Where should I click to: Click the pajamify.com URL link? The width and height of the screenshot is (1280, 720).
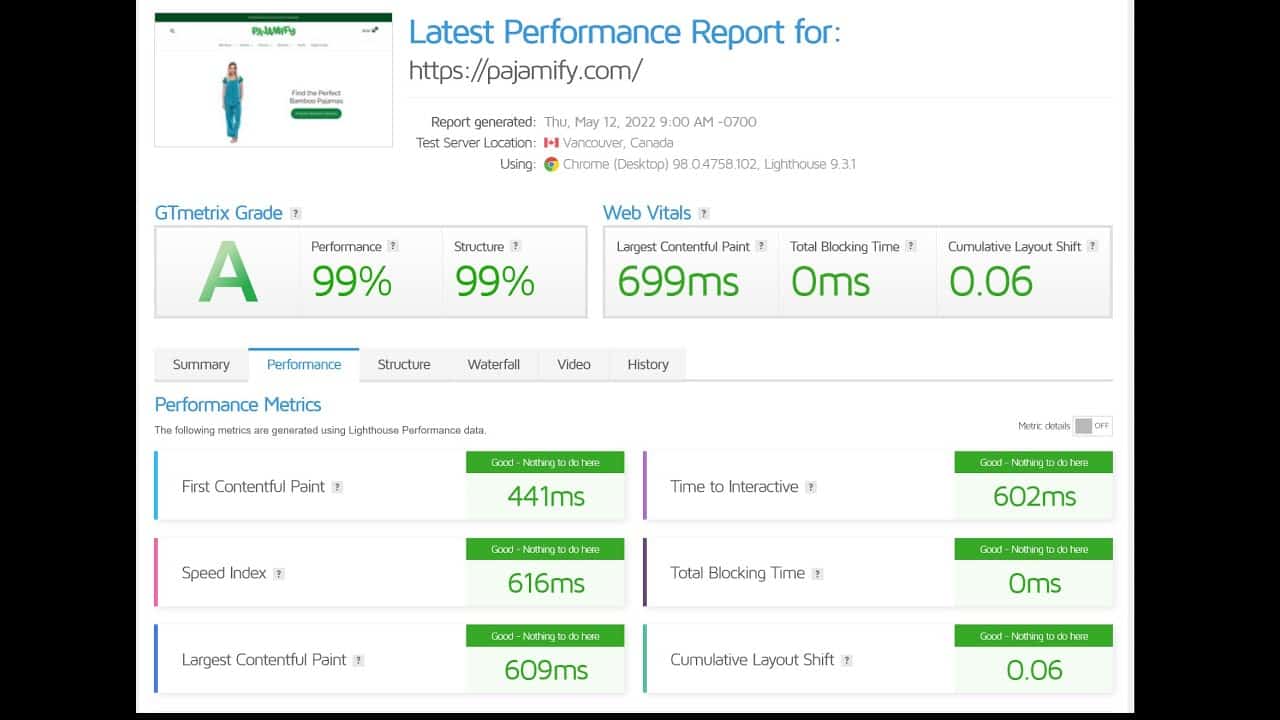click(x=526, y=70)
